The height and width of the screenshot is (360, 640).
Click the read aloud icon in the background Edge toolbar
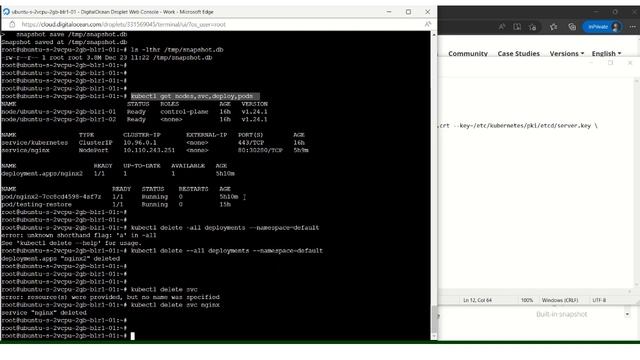tap(502, 27)
